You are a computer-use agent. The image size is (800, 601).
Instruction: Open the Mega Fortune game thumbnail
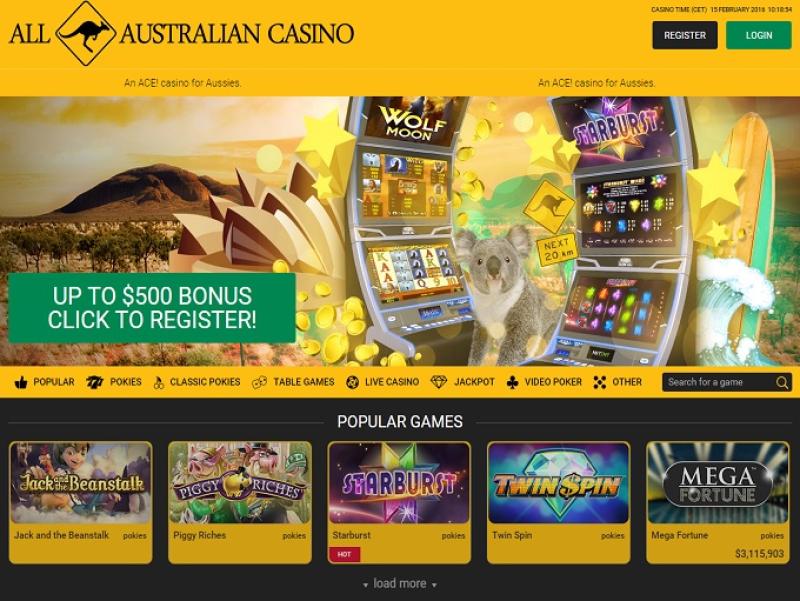717,483
